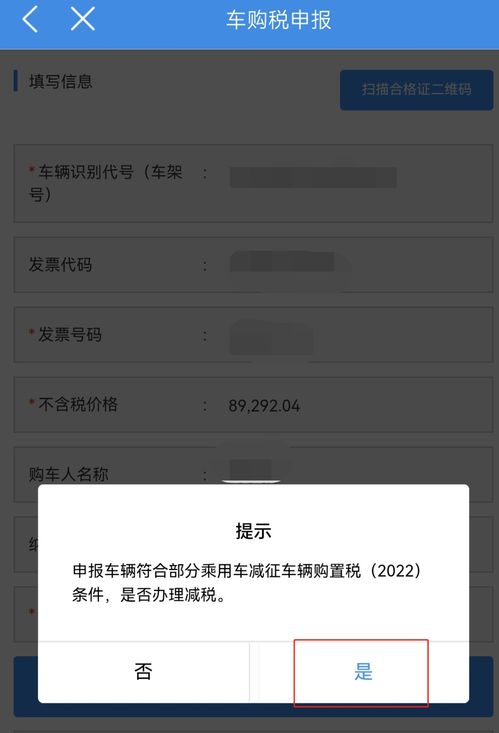The image size is (499, 733).
Task: Tap the dialog message about 减征车辆购置税
Action: tap(247, 582)
